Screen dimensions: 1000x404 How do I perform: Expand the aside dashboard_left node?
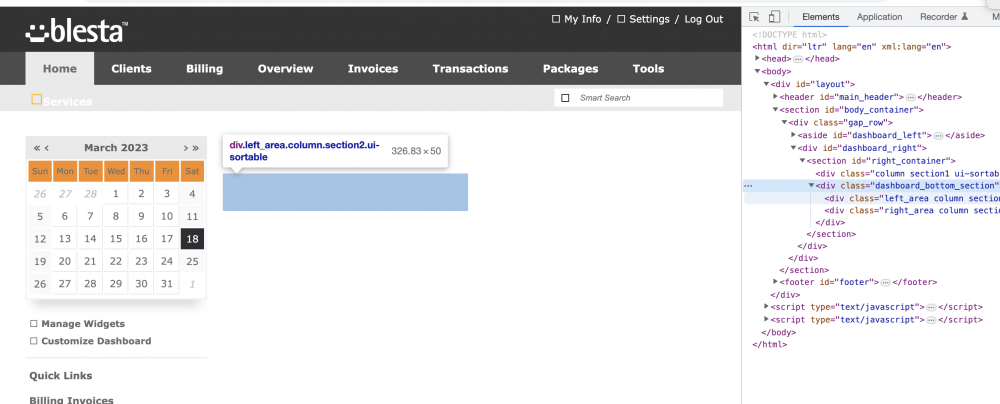793,135
